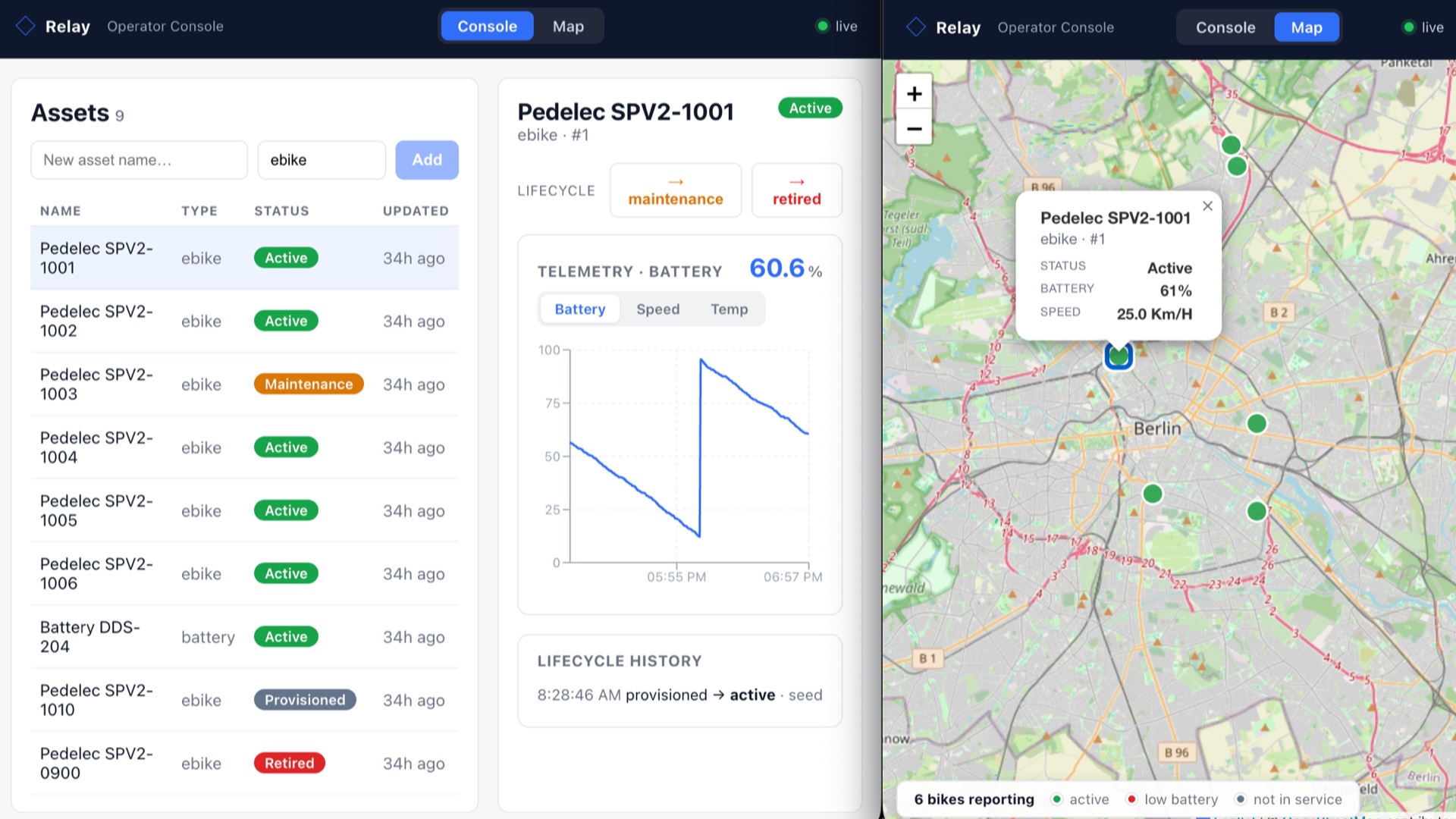
Task: Zoom out on the map
Action: (914, 128)
